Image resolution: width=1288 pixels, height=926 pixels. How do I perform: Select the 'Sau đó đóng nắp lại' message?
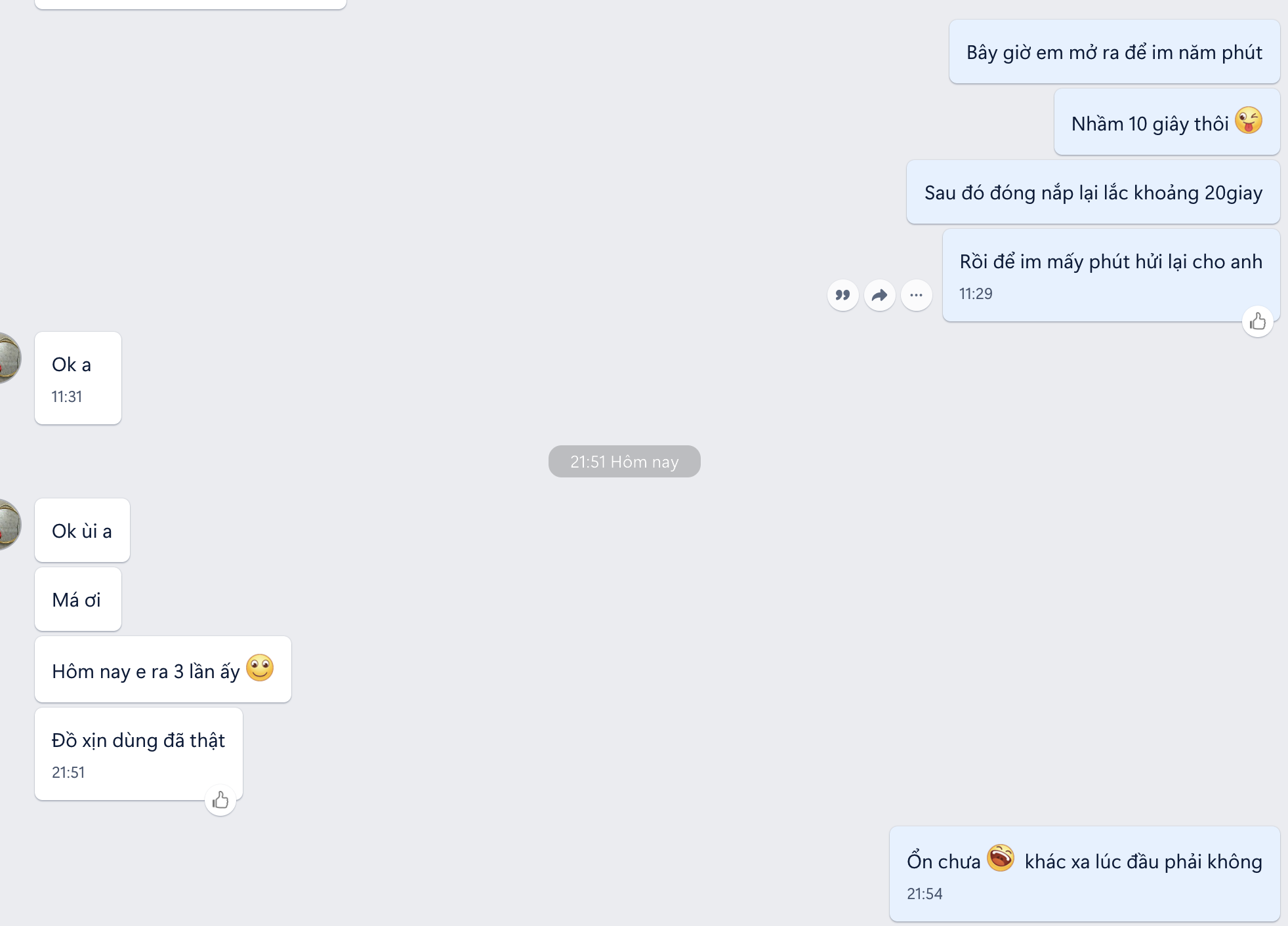coord(1092,193)
